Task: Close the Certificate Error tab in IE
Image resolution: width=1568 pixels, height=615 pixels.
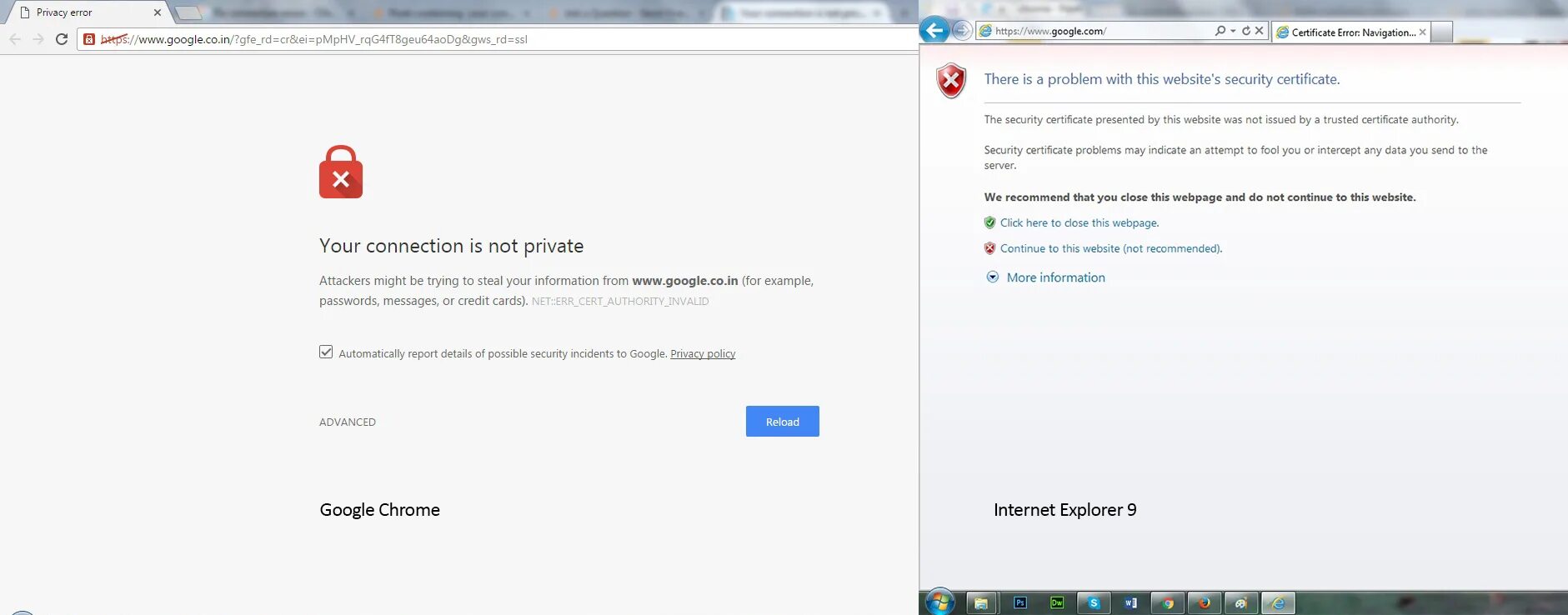Action: [x=1422, y=32]
